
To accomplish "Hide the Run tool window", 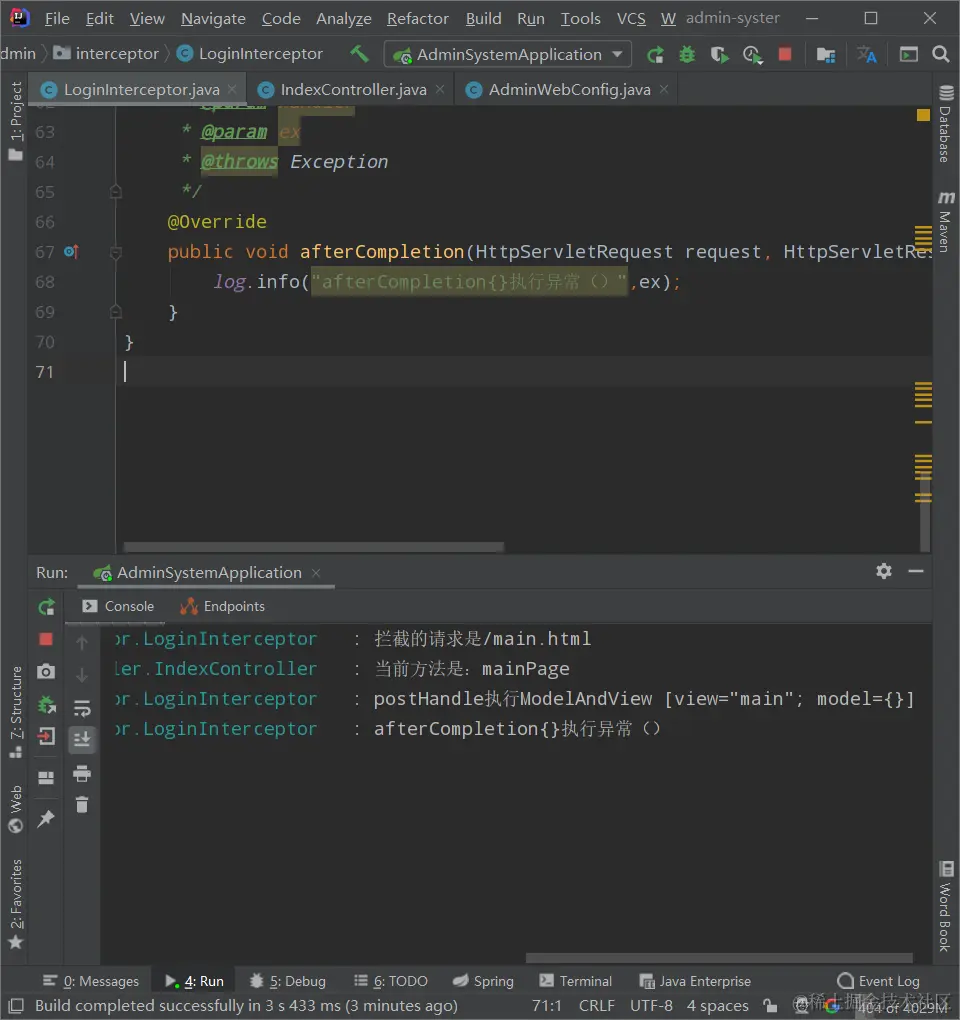I will [x=916, y=571].
